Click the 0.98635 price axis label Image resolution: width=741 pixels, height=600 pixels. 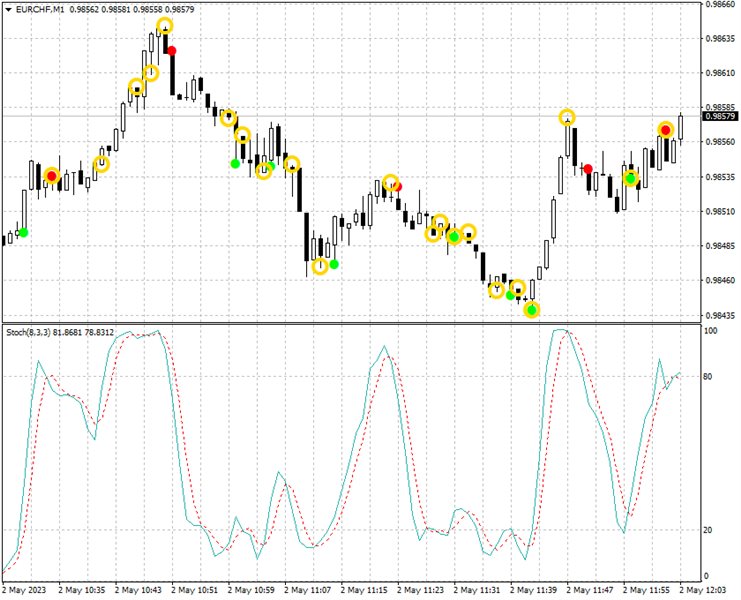pyautogui.click(x=720, y=38)
